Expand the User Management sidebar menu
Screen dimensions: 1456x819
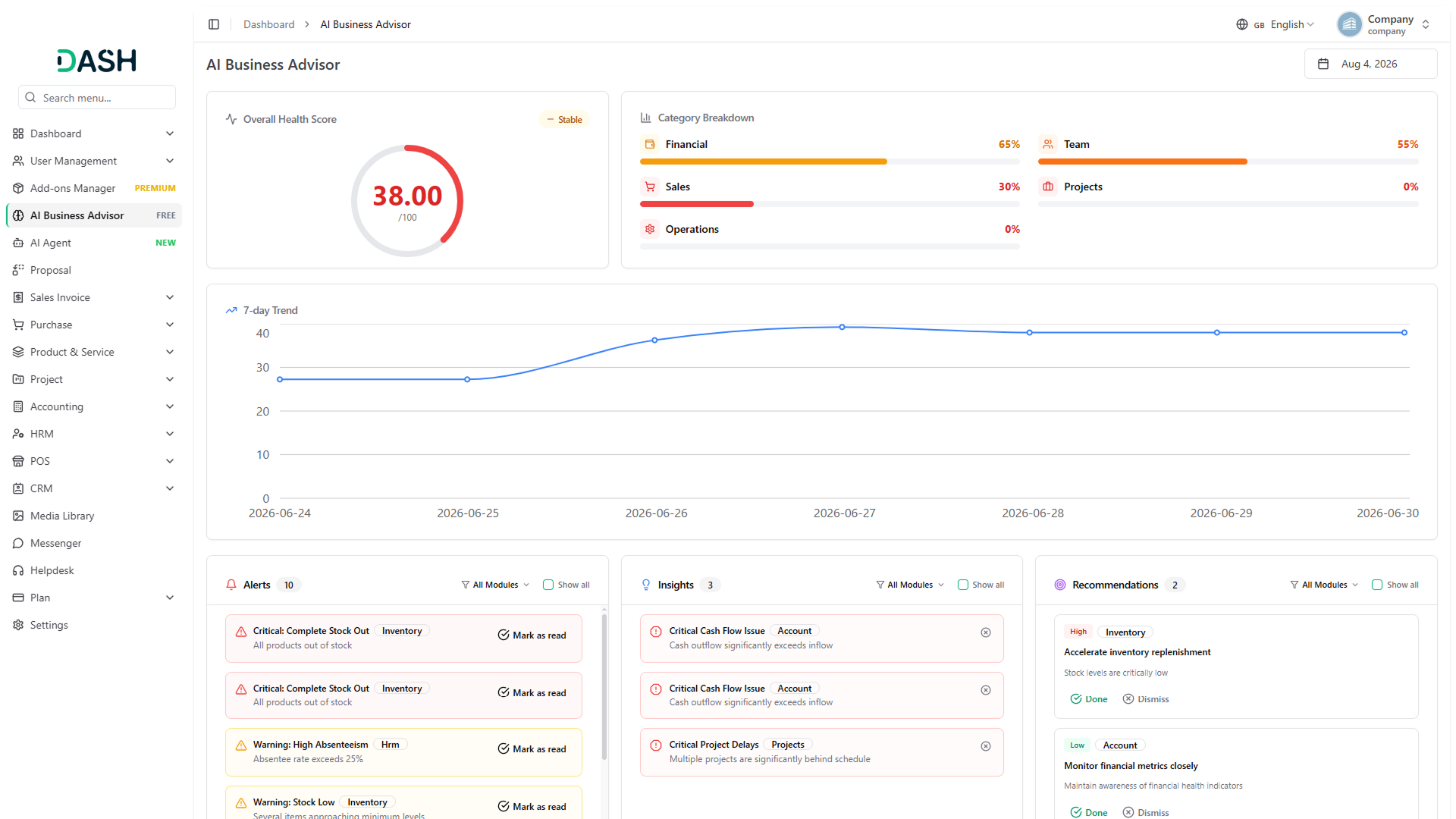pyautogui.click(x=94, y=161)
